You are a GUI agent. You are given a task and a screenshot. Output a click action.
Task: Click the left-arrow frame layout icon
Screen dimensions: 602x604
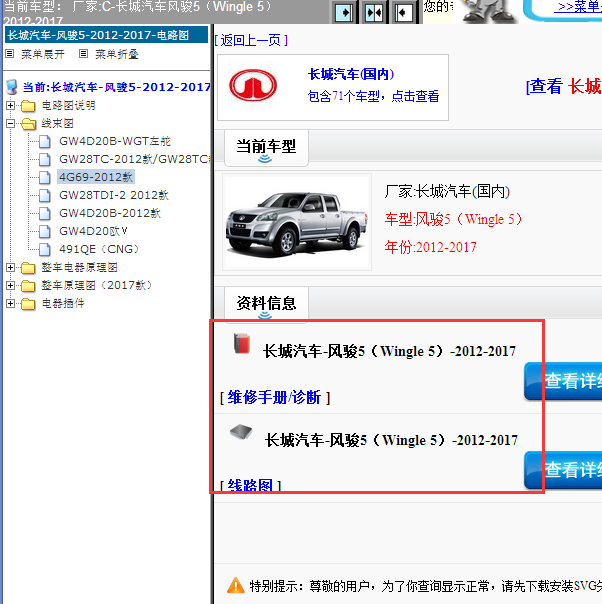coord(403,13)
